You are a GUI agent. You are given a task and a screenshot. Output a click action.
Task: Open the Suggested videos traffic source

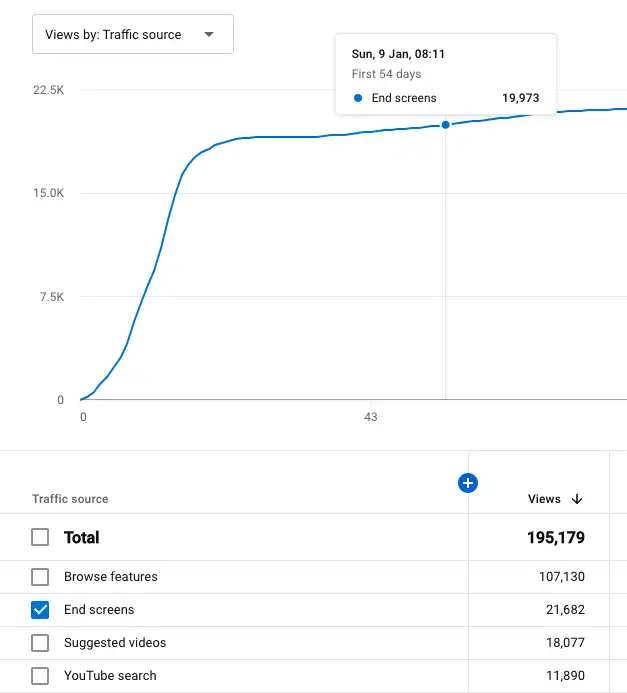(115, 643)
